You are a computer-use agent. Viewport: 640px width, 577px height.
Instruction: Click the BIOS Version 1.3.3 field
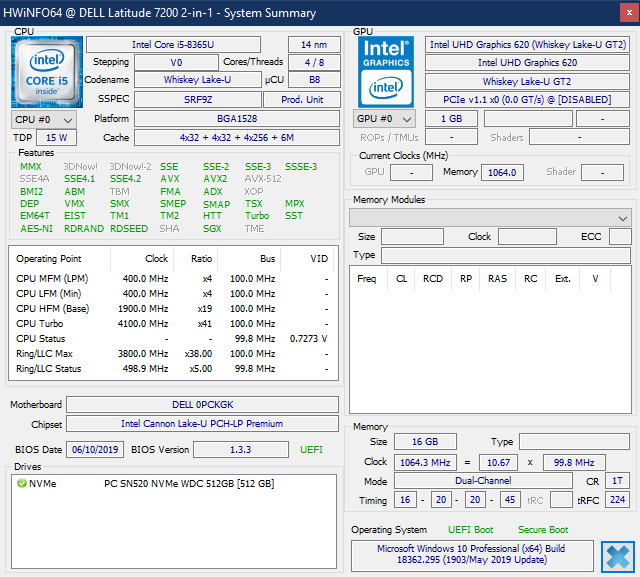tap(242, 450)
